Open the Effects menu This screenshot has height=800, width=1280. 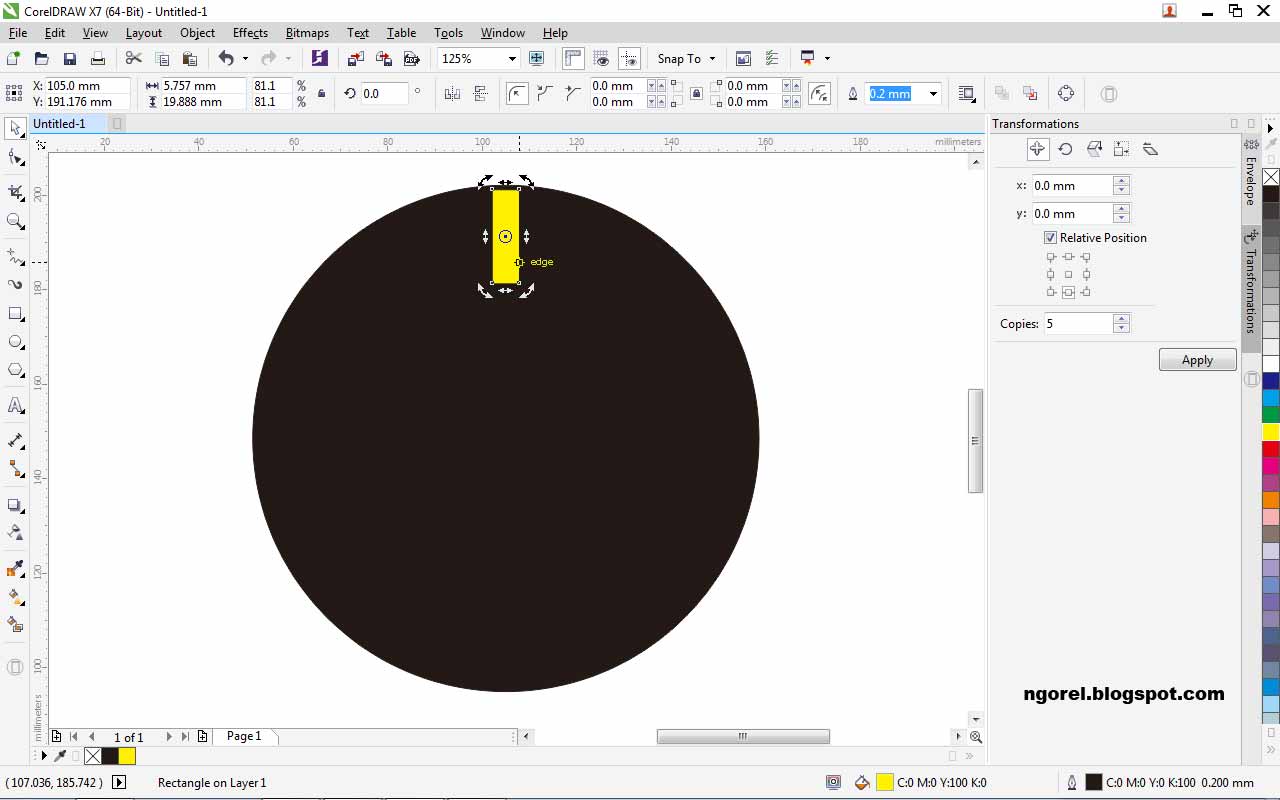coord(249,32)
